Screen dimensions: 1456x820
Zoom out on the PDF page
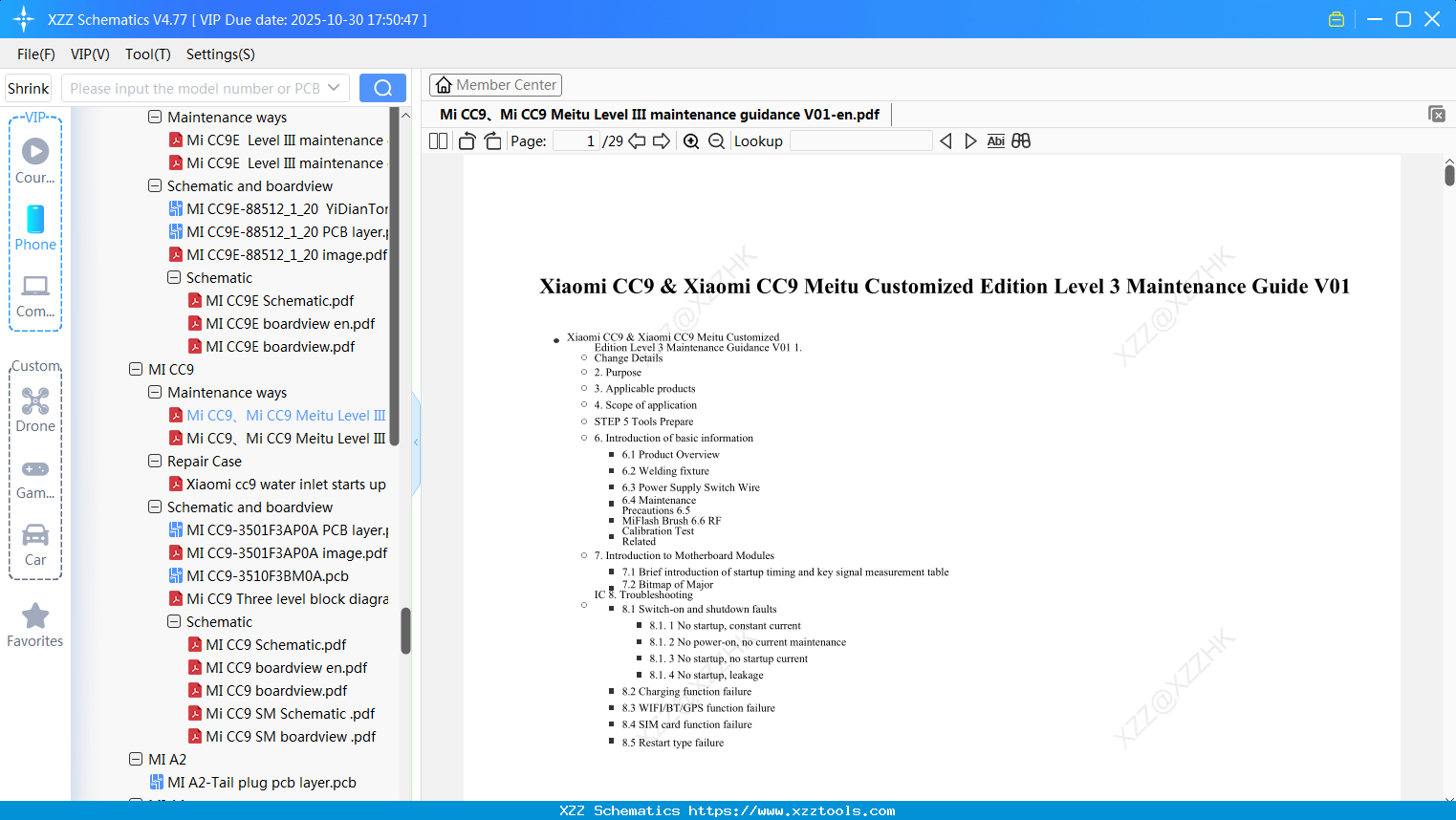pos(716,140)
